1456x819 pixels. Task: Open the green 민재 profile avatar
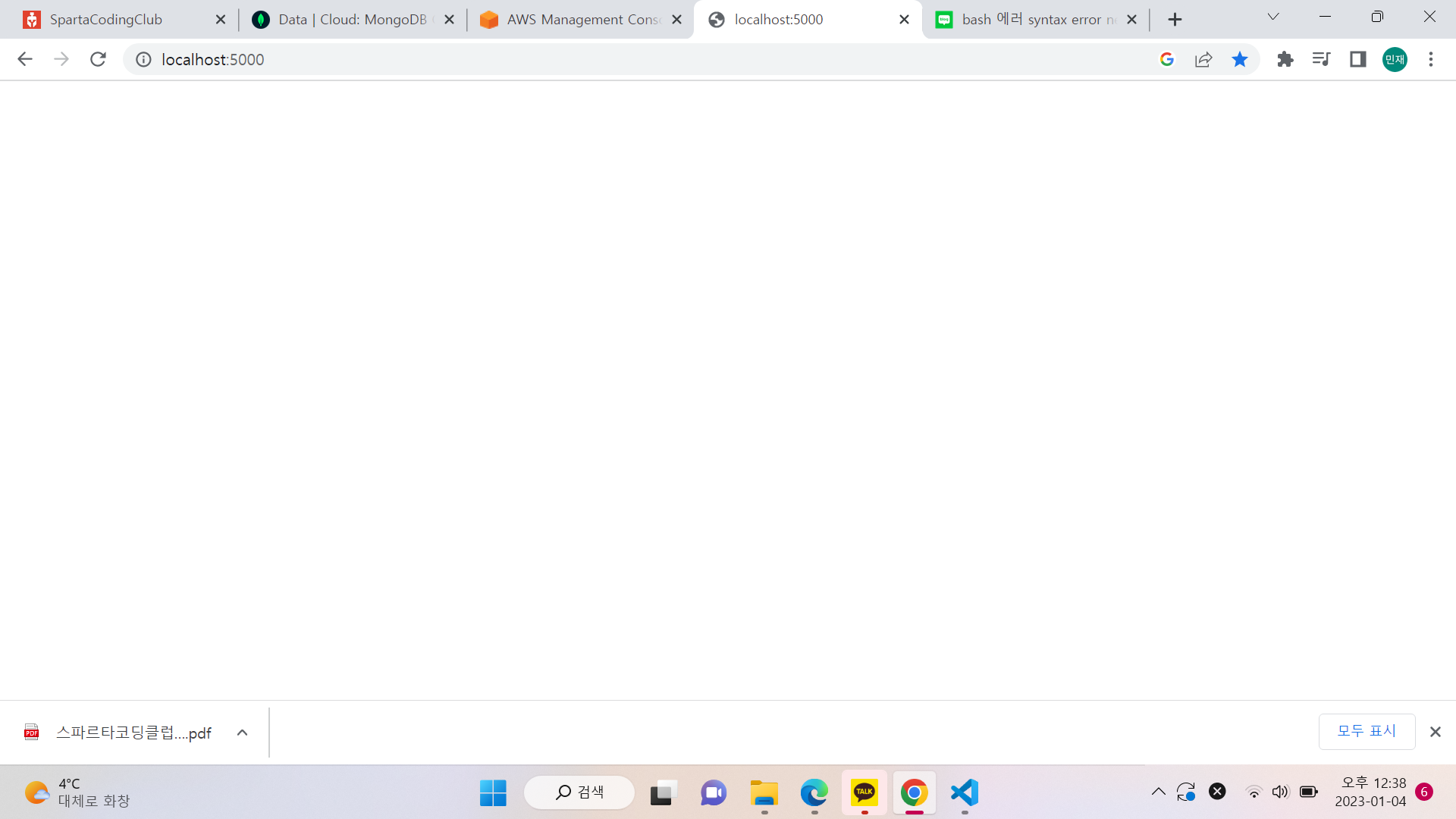coord(1395,59)
